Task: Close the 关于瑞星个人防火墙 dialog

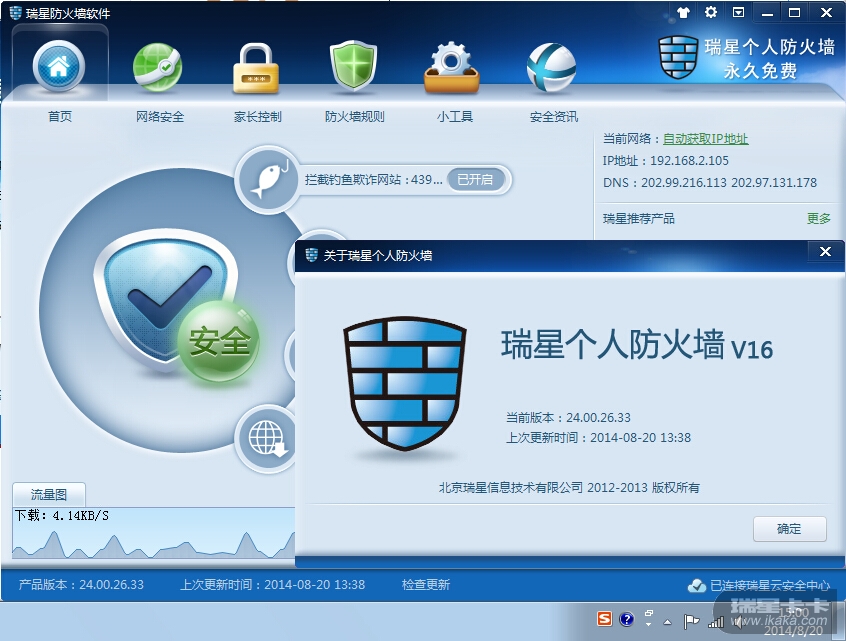Action: pyautogui.click(x=825, y=251)
